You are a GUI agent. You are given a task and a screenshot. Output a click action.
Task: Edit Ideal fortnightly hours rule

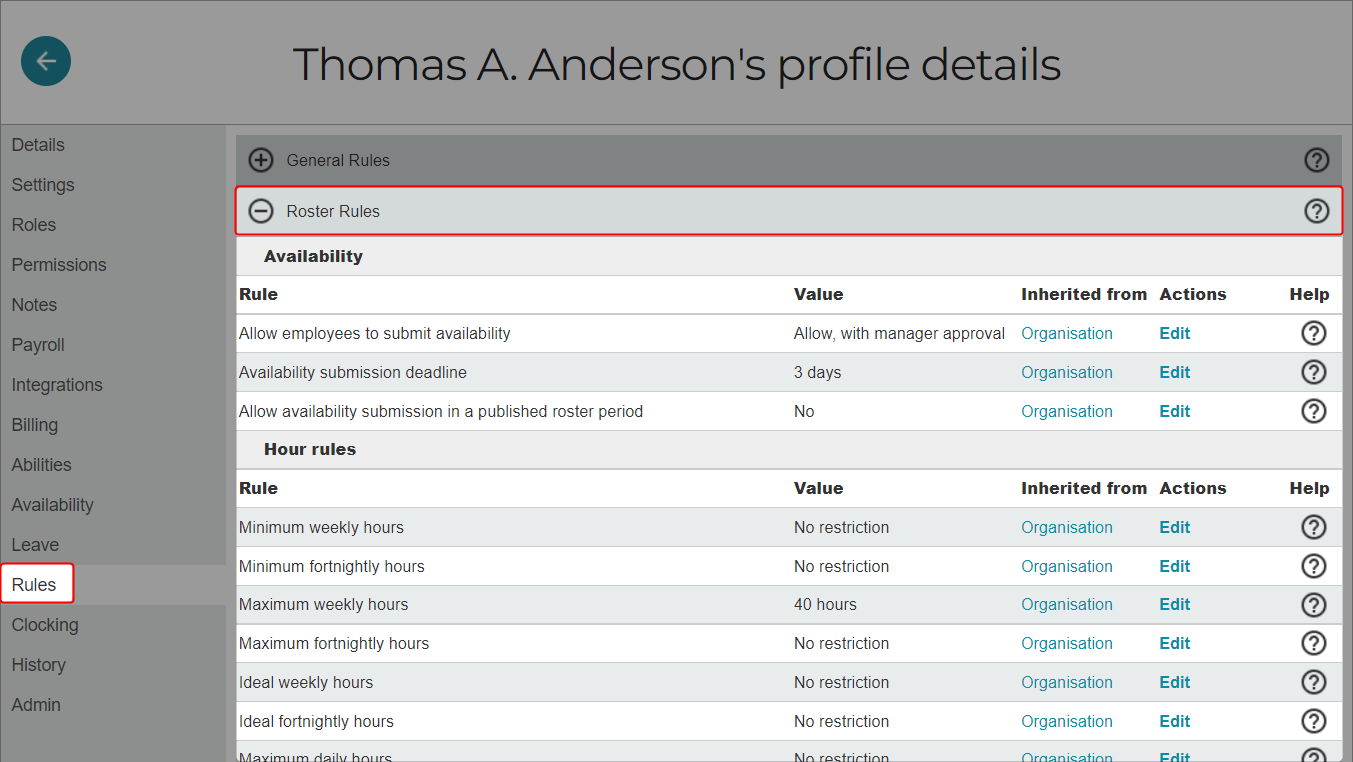1175,721
